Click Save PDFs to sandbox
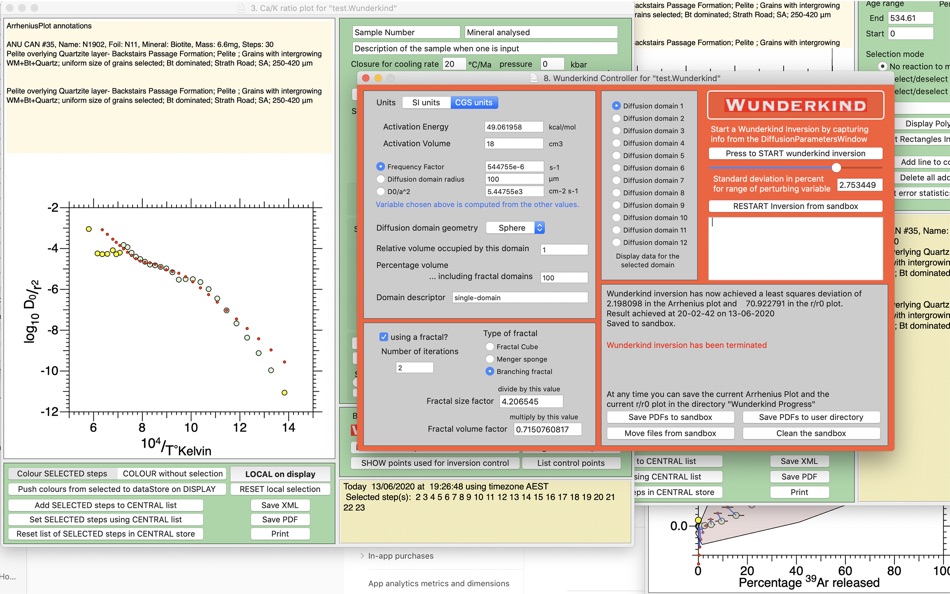 (x=670, y=417)
